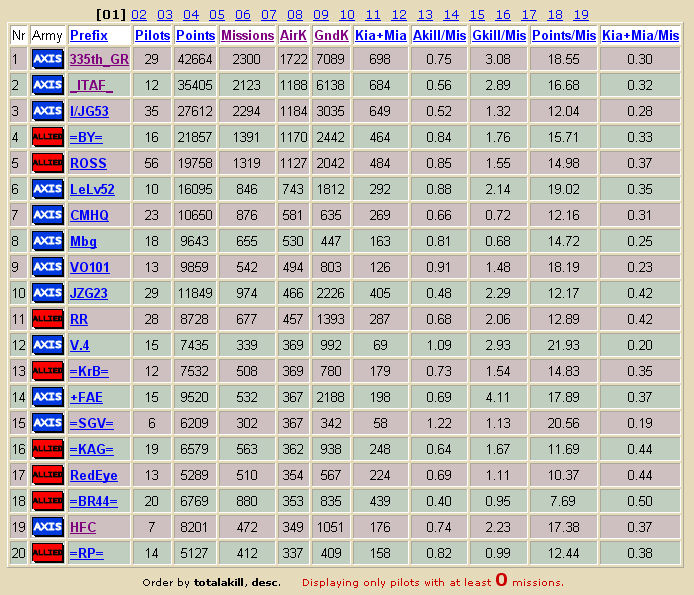Sort by Kia+Mia column header
694x595 pixels.
pos(381,35)
